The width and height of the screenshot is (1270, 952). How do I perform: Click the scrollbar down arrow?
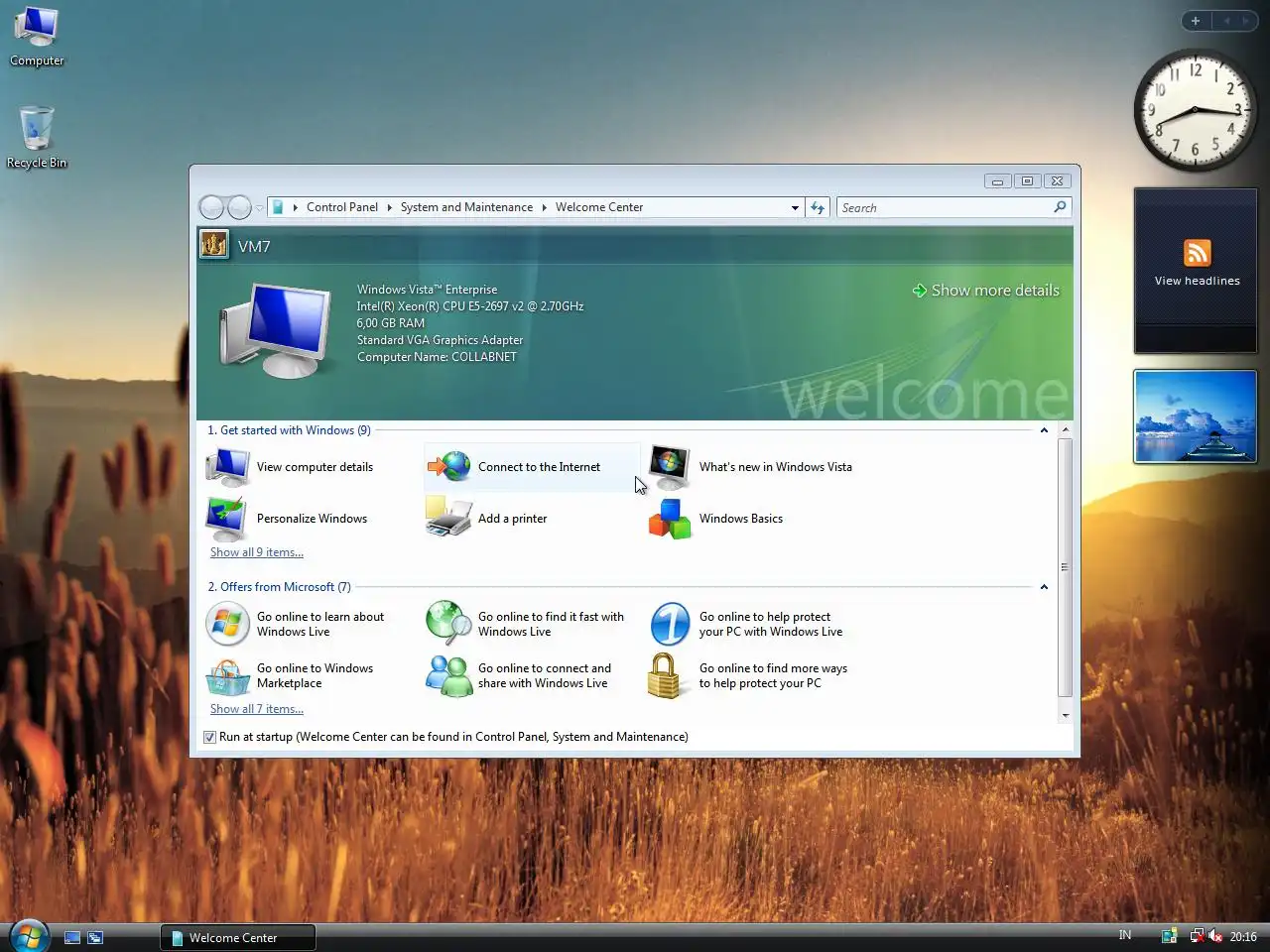pos(1065,715)
